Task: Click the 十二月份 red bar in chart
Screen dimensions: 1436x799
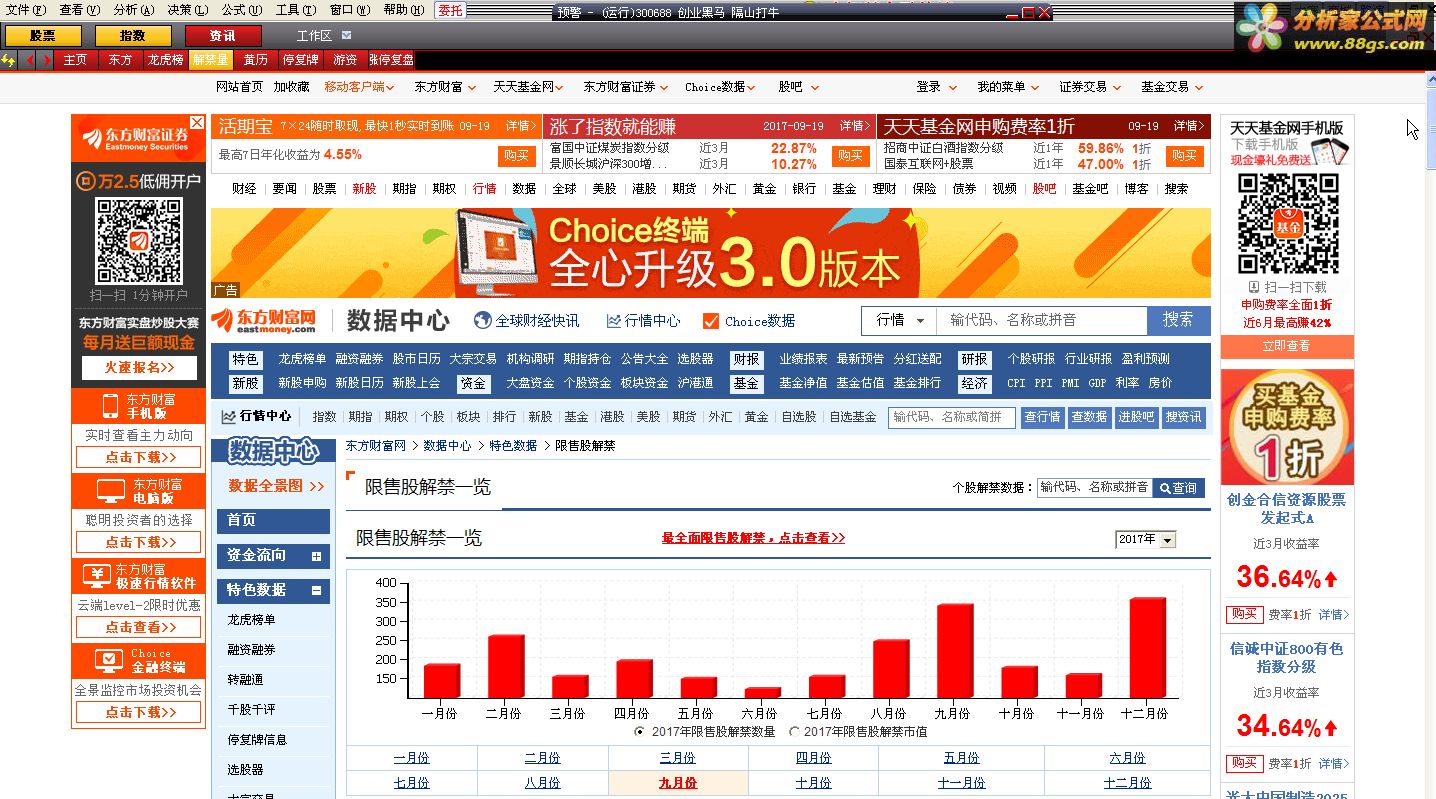Action: tap(1148, 648)
